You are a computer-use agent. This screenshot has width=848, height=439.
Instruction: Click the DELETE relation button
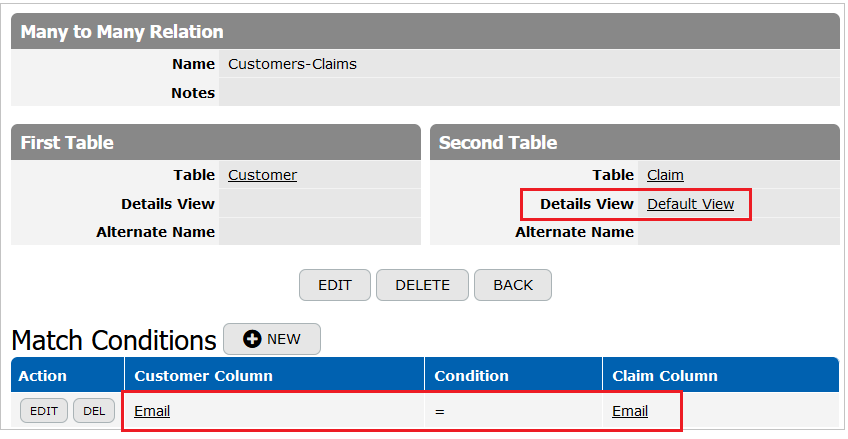[422, 285]
